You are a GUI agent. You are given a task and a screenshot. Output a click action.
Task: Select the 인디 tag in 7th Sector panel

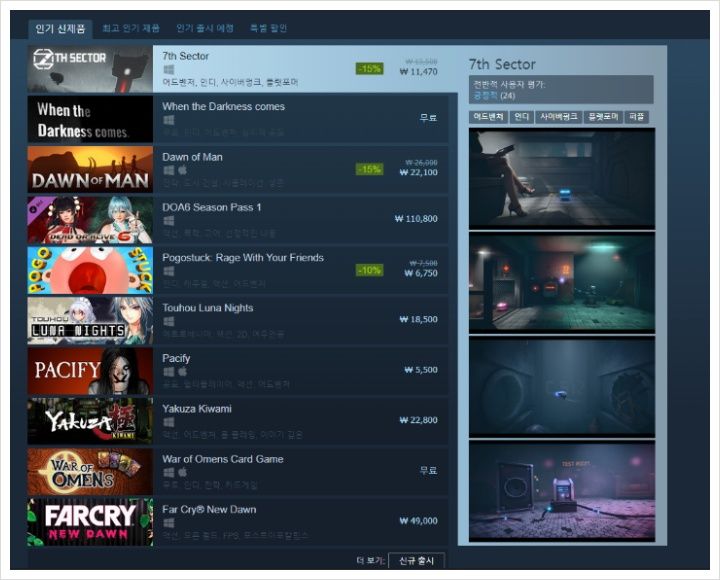(521, 117)
